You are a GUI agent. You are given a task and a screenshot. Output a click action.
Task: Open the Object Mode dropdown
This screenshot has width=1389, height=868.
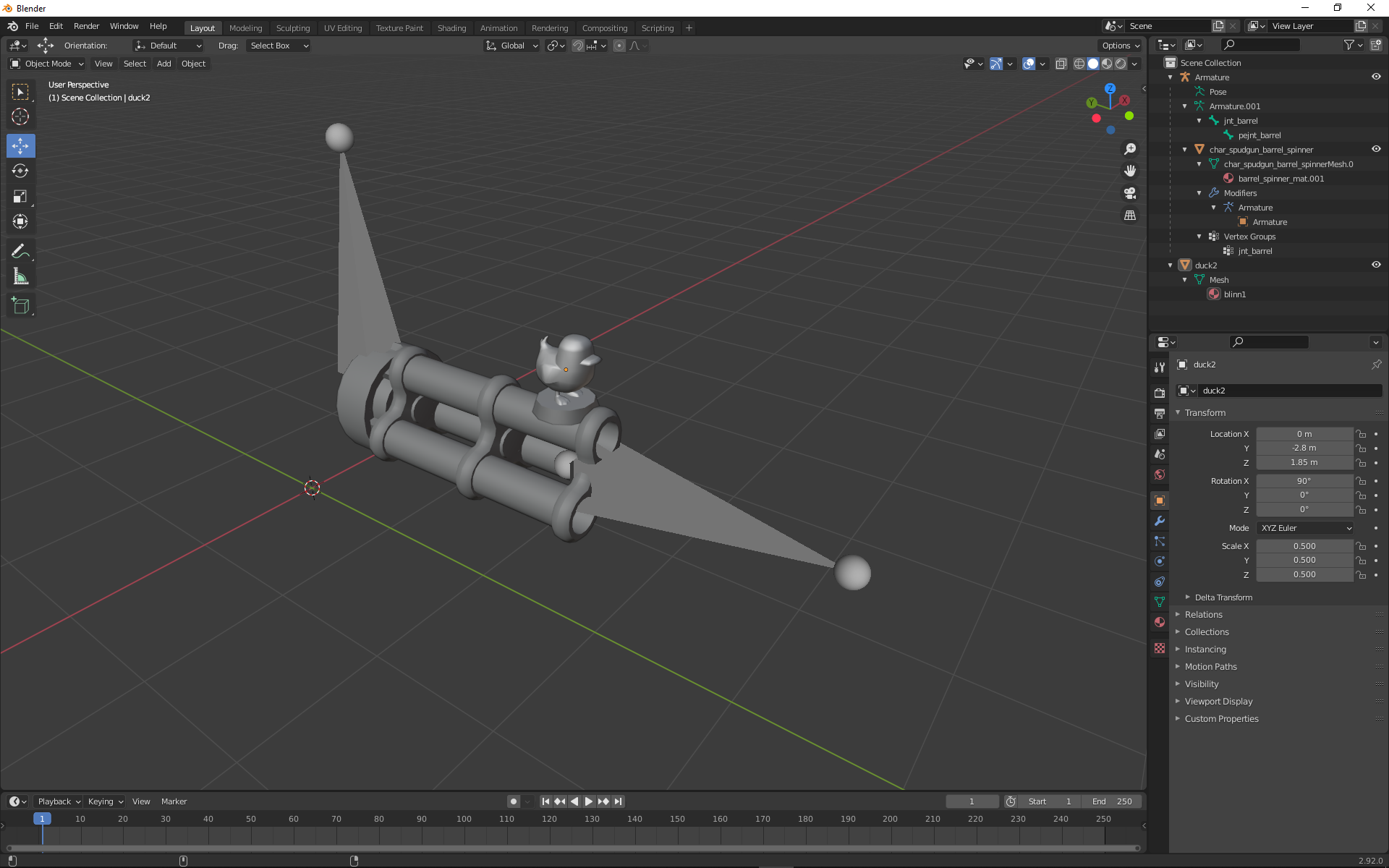(47, 64)
